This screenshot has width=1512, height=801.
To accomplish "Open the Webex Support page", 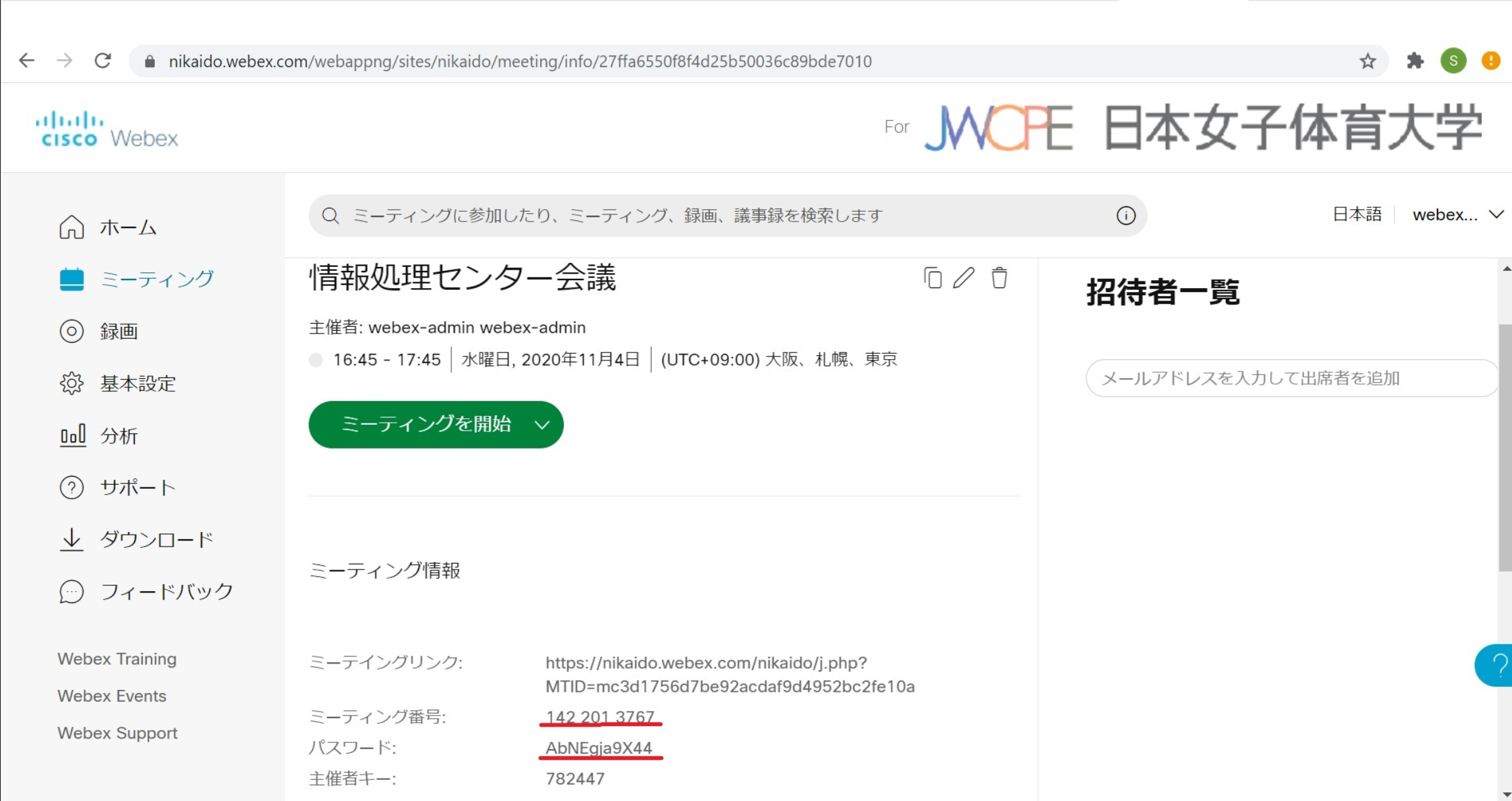I will [118, 733].
